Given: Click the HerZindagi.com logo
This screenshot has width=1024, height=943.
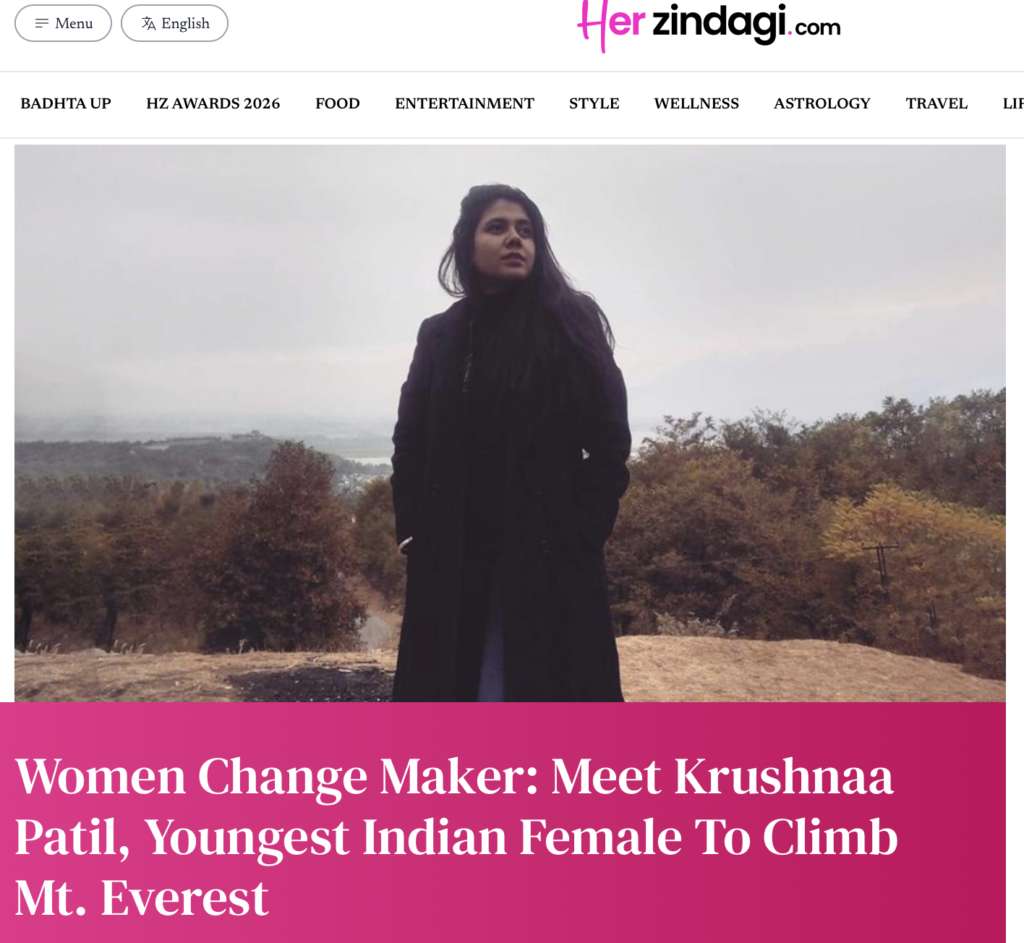Looking at the screenshot, I should click(x=709, y=25).
